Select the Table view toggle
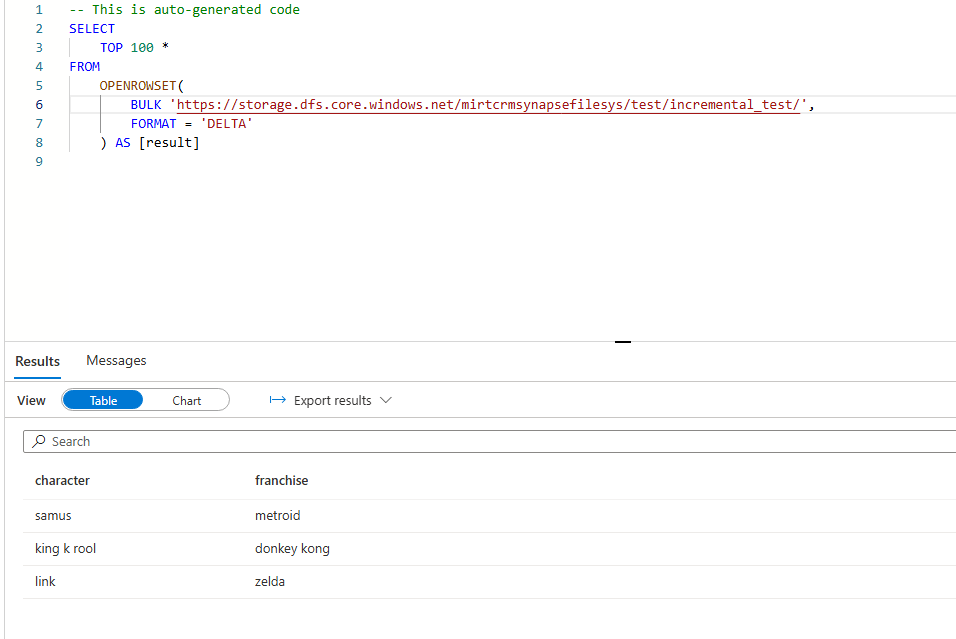This screenshot has height=639, width=956. coord(103,400)
